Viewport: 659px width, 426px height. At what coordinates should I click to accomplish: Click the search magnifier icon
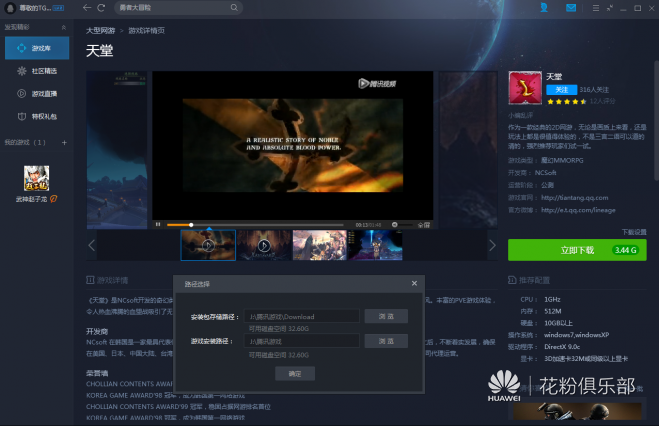click(x=234, y=8)
